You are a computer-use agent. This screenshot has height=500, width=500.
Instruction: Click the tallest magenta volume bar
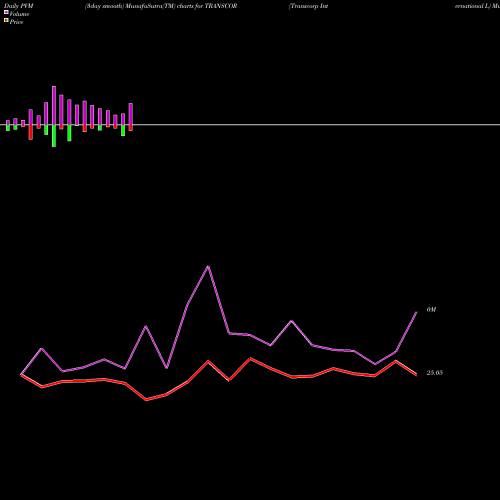tap(54, 105)
